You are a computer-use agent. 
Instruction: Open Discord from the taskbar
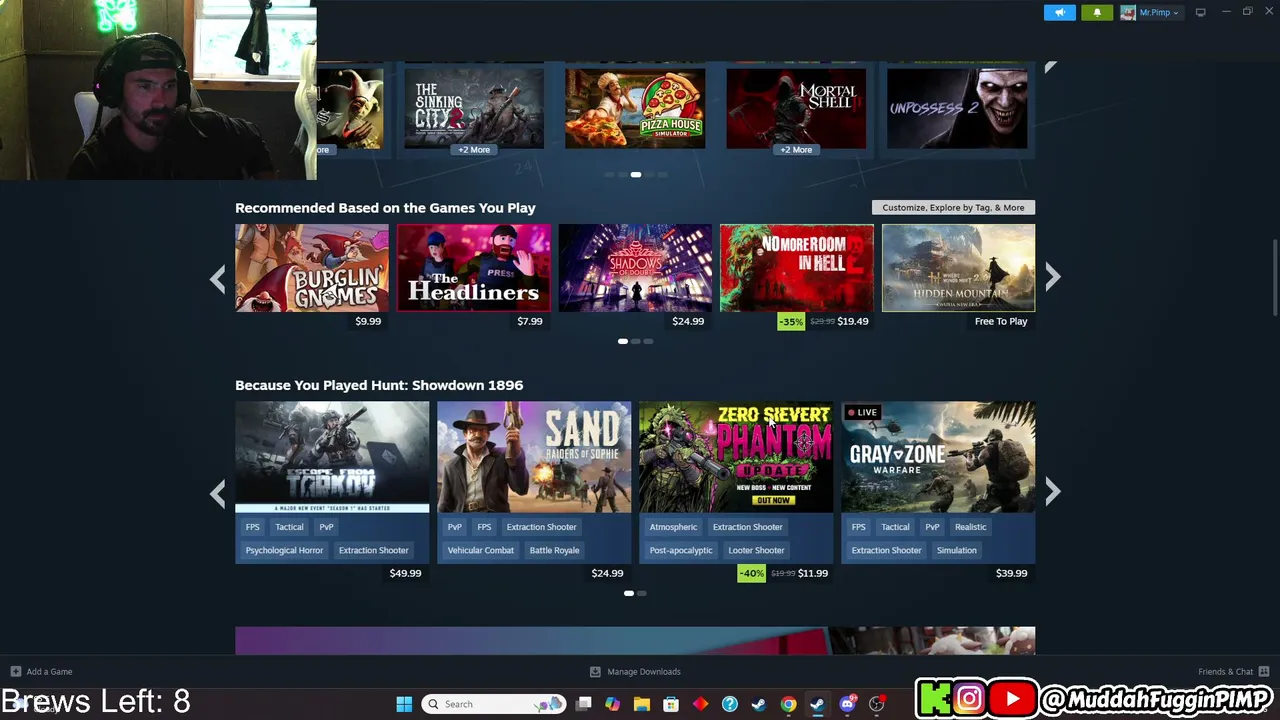[x=848, y=704]
